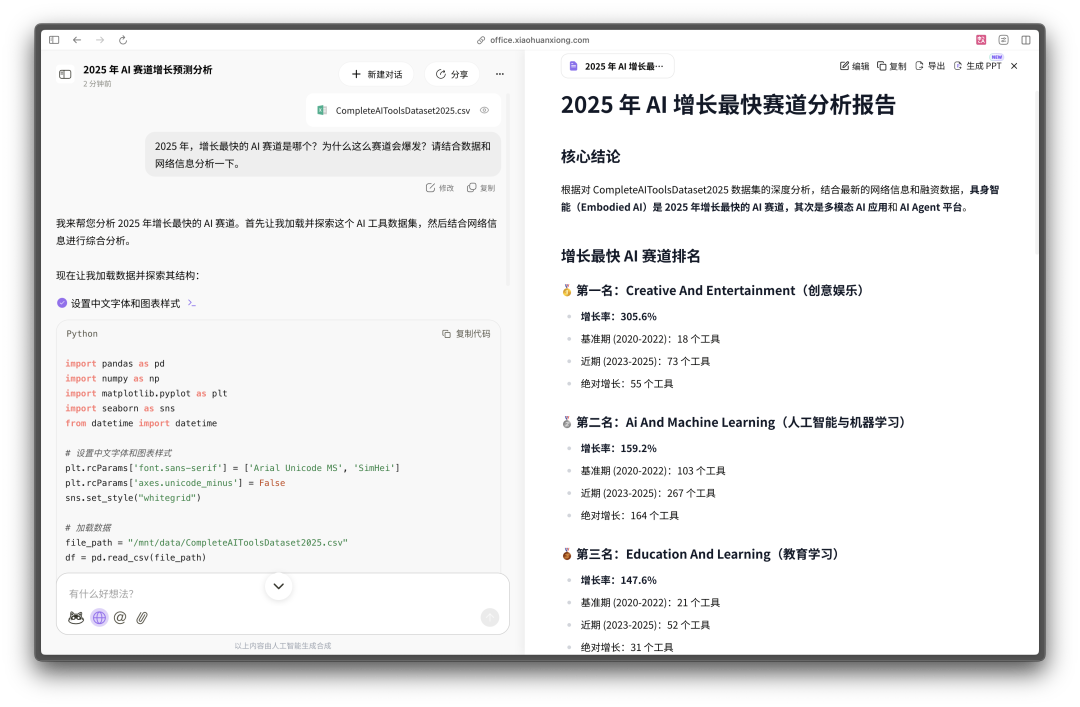Click the 分享 share button
1080x707 pixels.
tap(452, 74)
